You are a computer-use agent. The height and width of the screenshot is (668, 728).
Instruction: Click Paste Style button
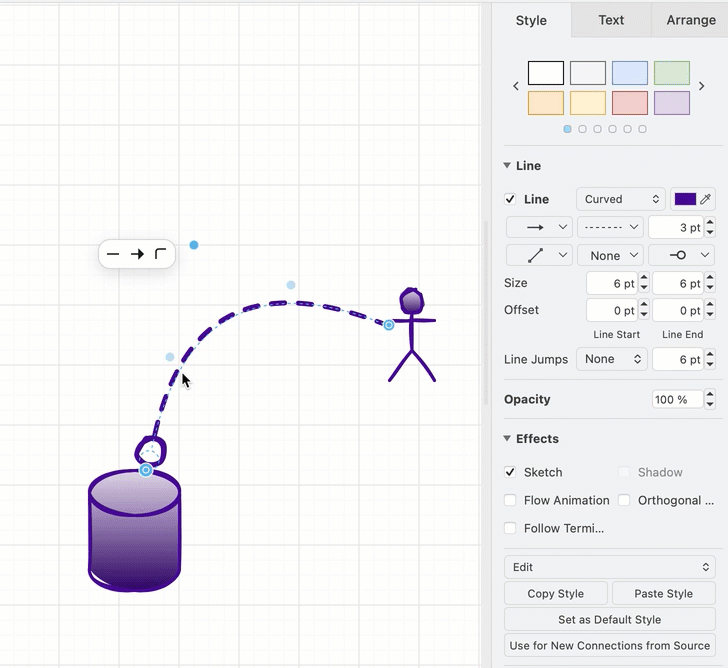(663, 593)
